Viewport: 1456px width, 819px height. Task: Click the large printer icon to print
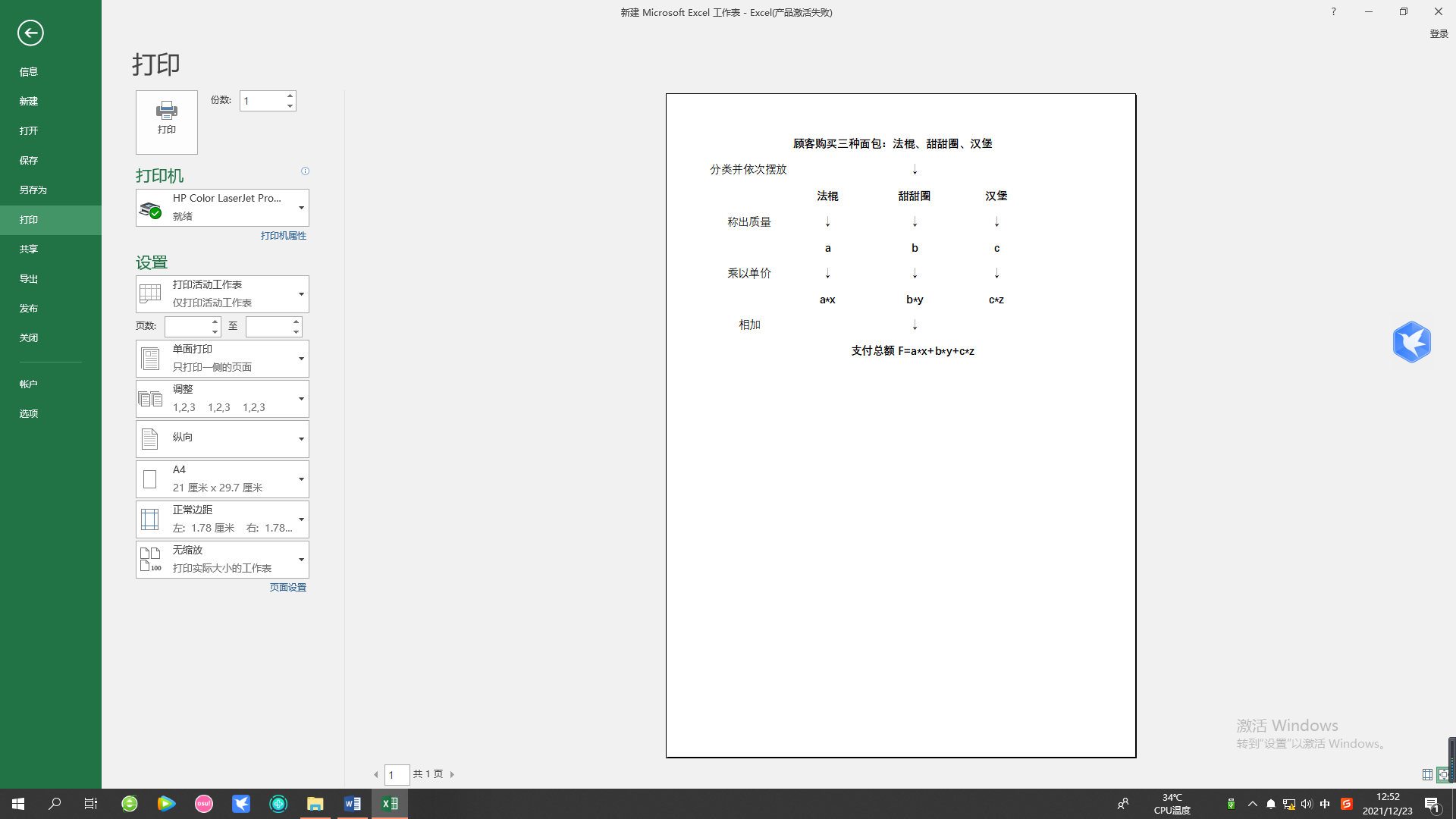tap(166, 121)
